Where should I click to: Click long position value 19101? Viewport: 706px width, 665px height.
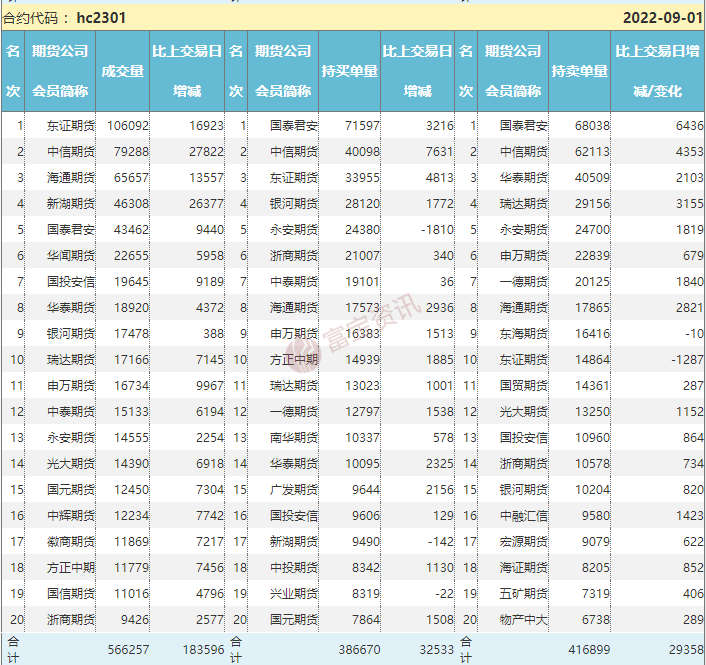362,282
